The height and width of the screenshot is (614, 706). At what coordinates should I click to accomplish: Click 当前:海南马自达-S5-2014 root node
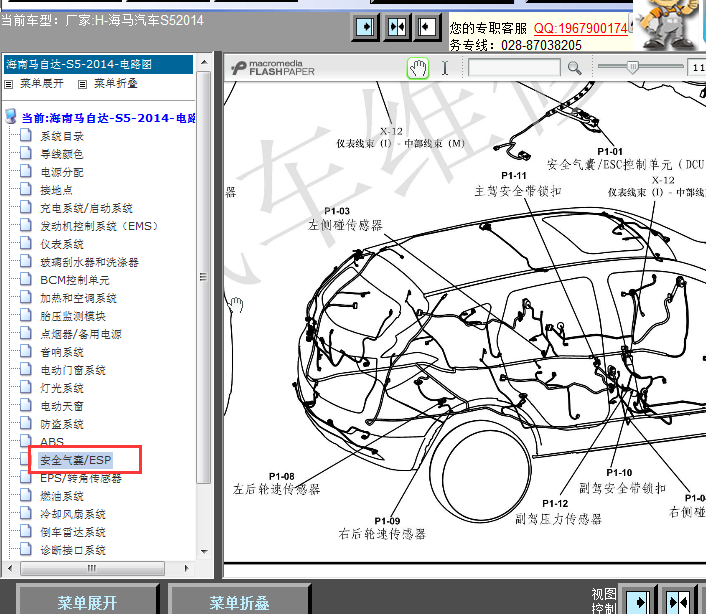coord(109,118)
